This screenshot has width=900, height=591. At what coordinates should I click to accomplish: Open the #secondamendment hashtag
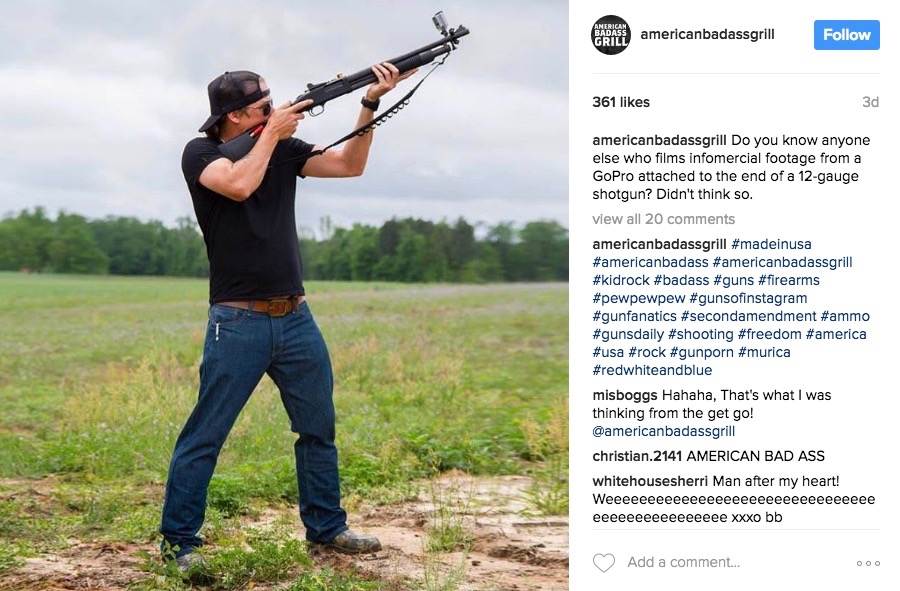click(x=748, y=316)
